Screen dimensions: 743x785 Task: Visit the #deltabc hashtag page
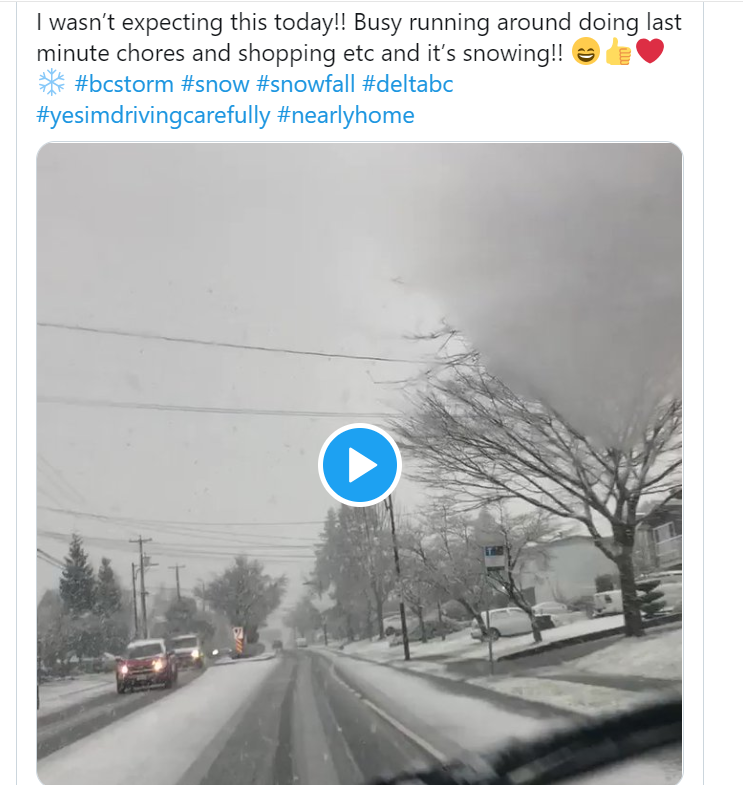coord(408,84)
